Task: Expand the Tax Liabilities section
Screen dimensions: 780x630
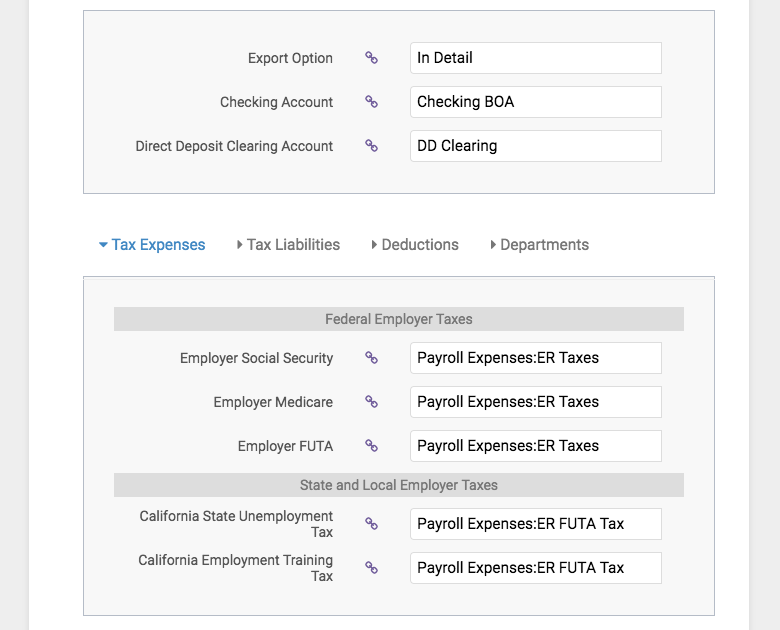Action: tap(289, 245)
